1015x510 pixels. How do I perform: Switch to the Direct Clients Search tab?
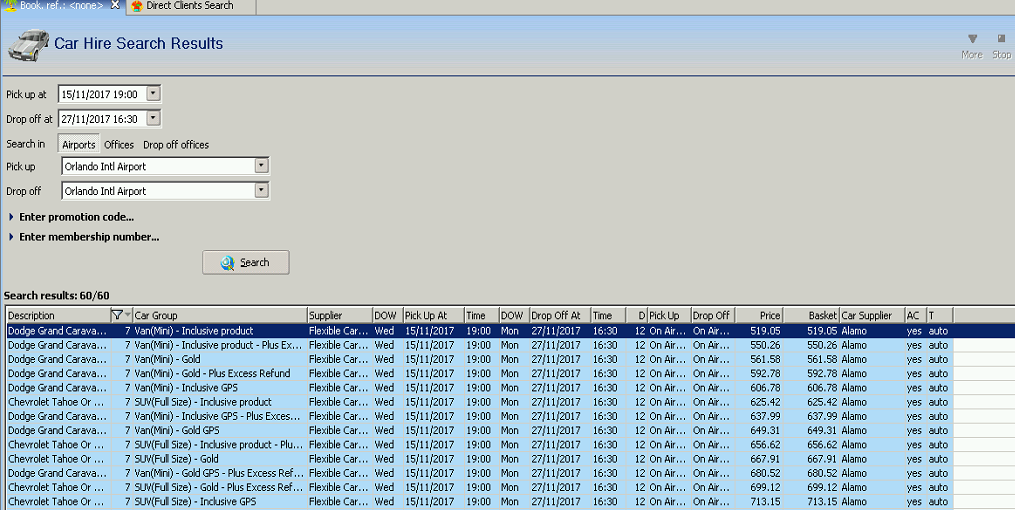190,6
